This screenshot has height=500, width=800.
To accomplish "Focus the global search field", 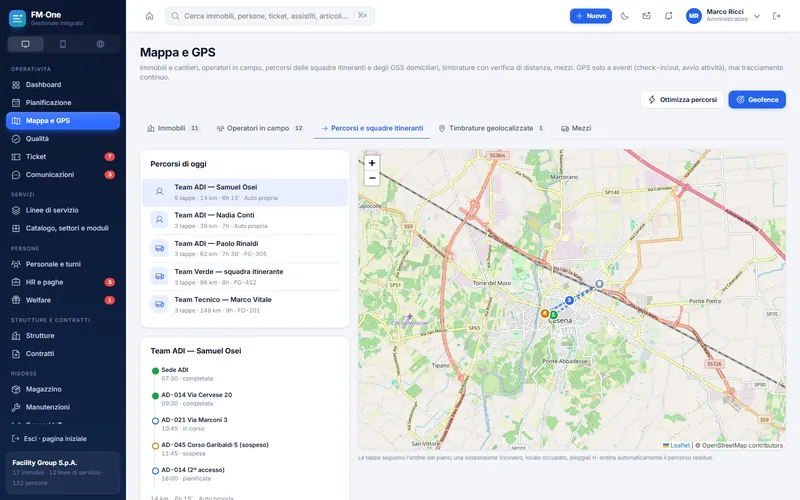I will click(x=270, y=16).
